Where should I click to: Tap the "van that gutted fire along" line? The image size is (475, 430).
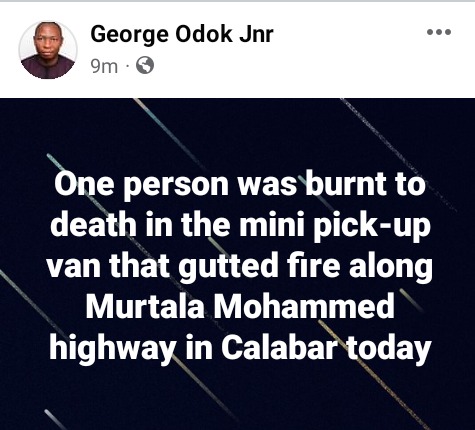pyautogui.click(x=239, y=267)
